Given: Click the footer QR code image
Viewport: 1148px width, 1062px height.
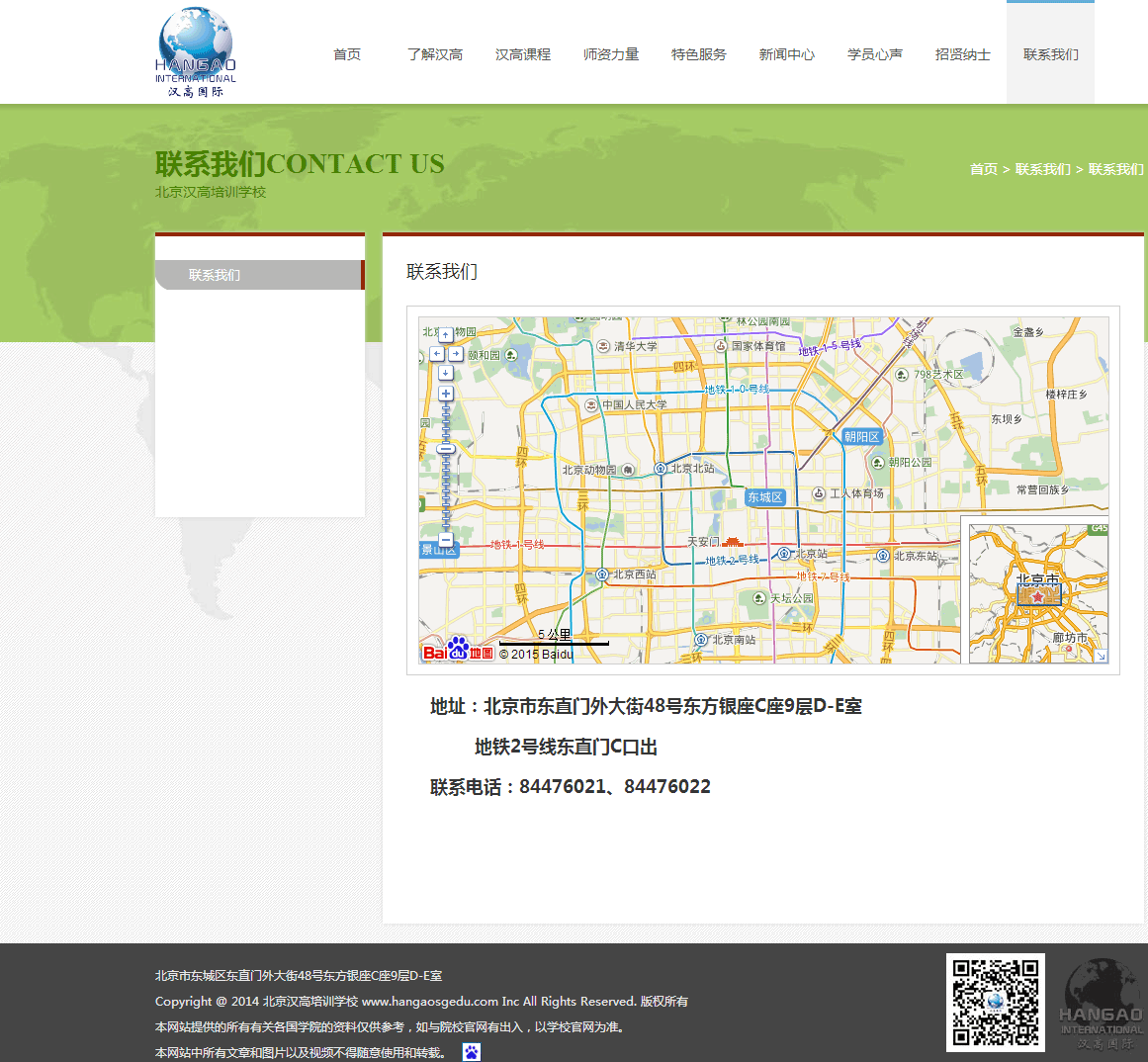Looking at the screenshot, I should pos(995,1002).
